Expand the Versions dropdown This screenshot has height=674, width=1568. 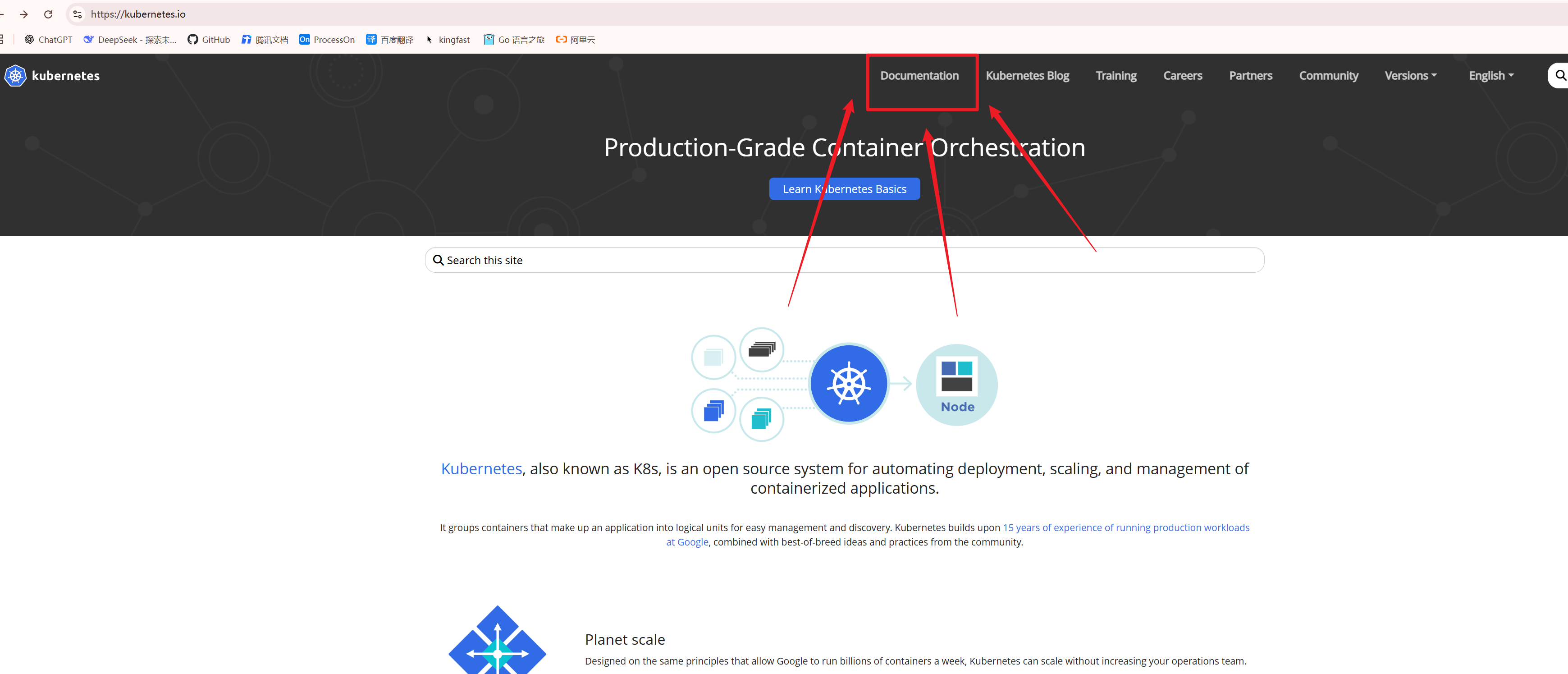(x=1410, y=75)
